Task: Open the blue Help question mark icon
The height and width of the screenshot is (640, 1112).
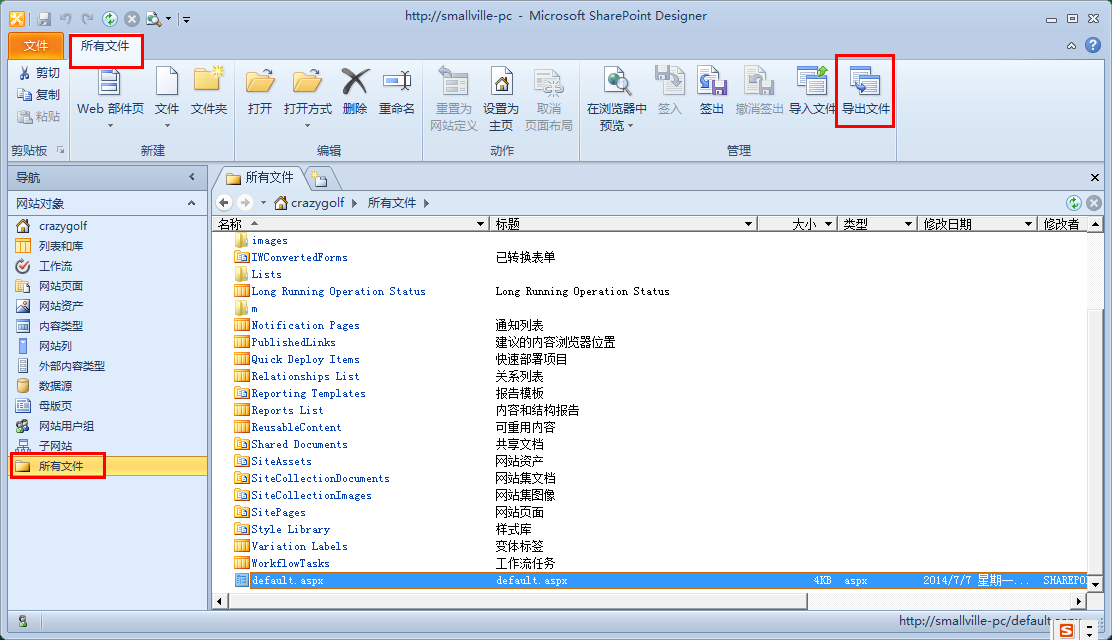Action: 1093,45
